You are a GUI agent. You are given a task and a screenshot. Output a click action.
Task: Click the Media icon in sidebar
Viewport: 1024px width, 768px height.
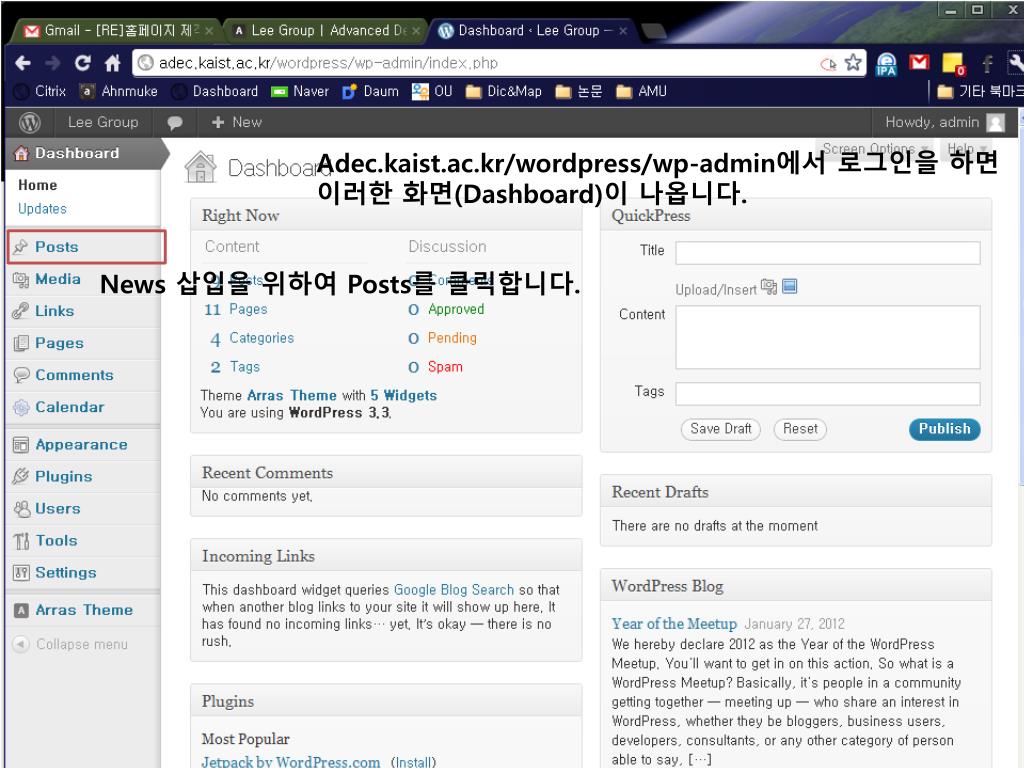[x=21, y=280]
